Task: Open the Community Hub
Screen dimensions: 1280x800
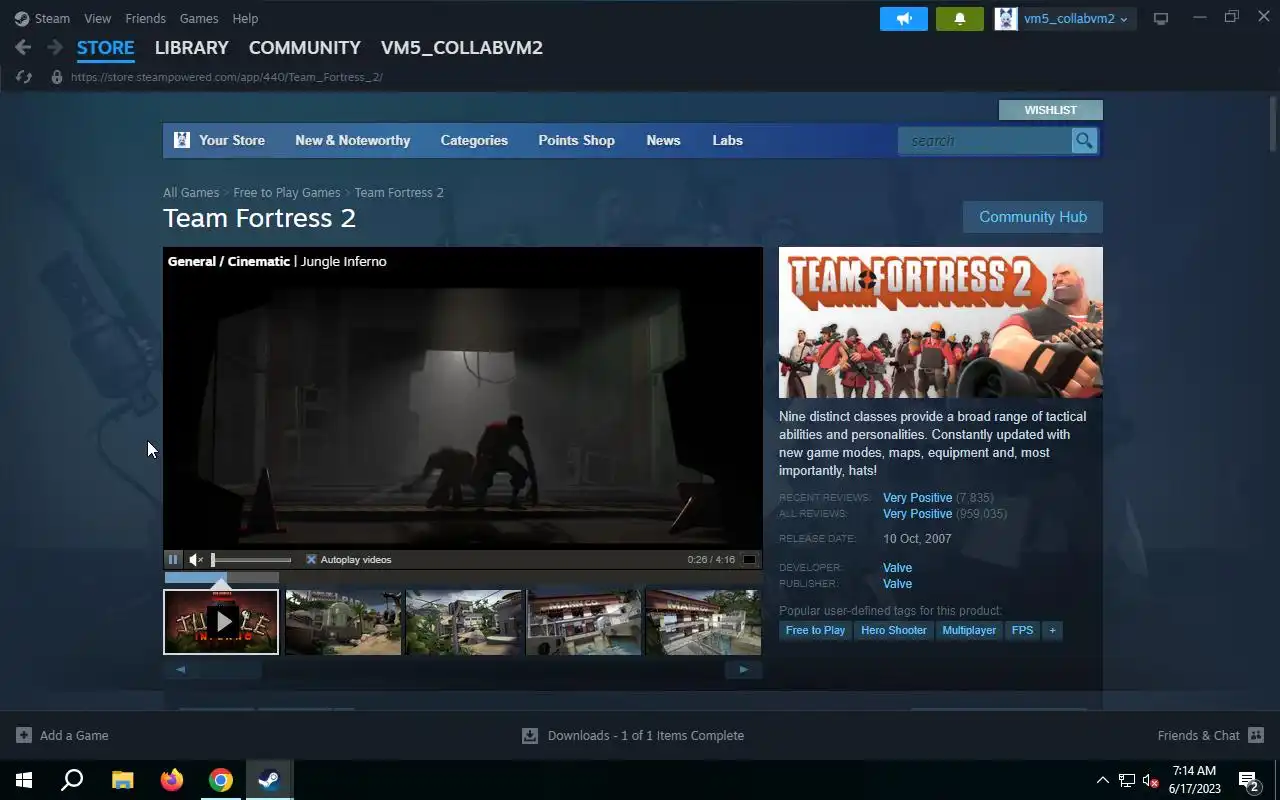Action: coord(1033,217)
